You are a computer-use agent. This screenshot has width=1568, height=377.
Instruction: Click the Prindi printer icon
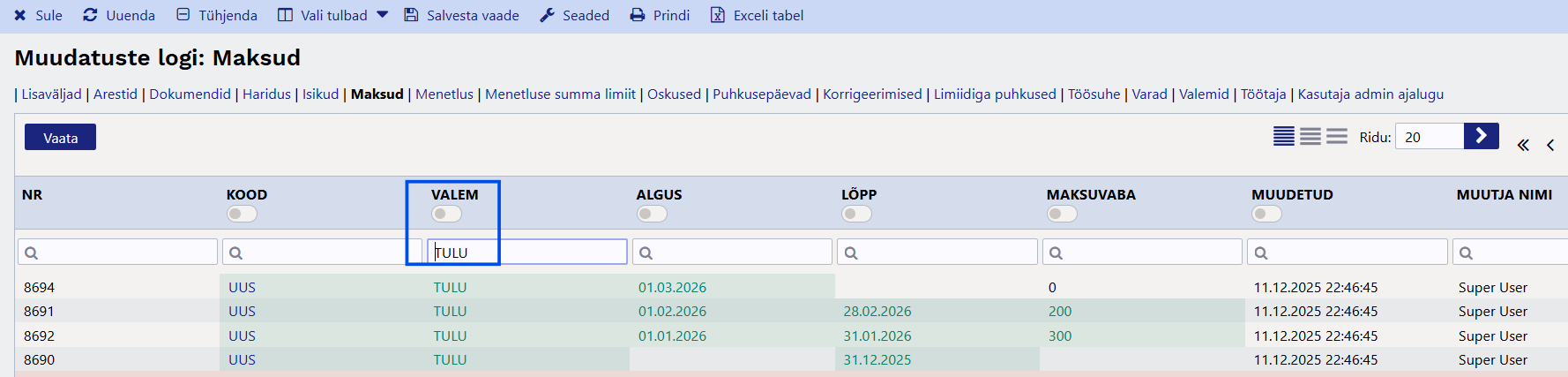tap(638, 15)
